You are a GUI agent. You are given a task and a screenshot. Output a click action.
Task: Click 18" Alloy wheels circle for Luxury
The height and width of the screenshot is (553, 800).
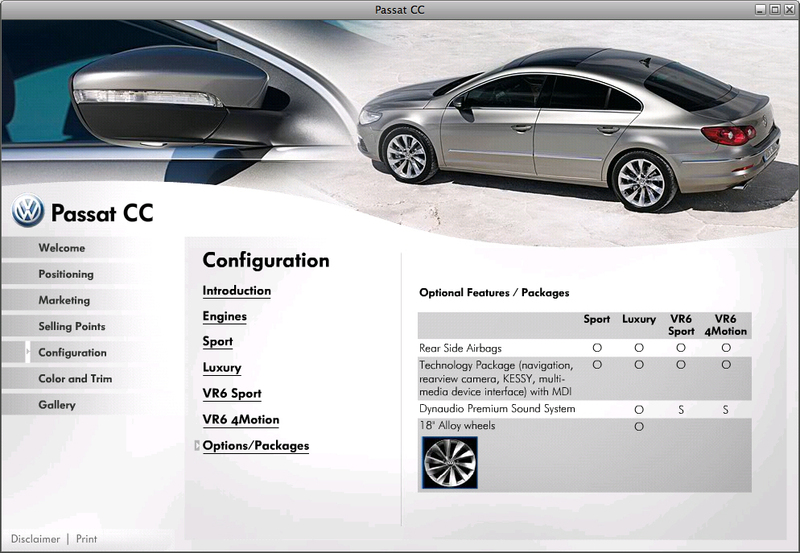[x=639, y=426]
